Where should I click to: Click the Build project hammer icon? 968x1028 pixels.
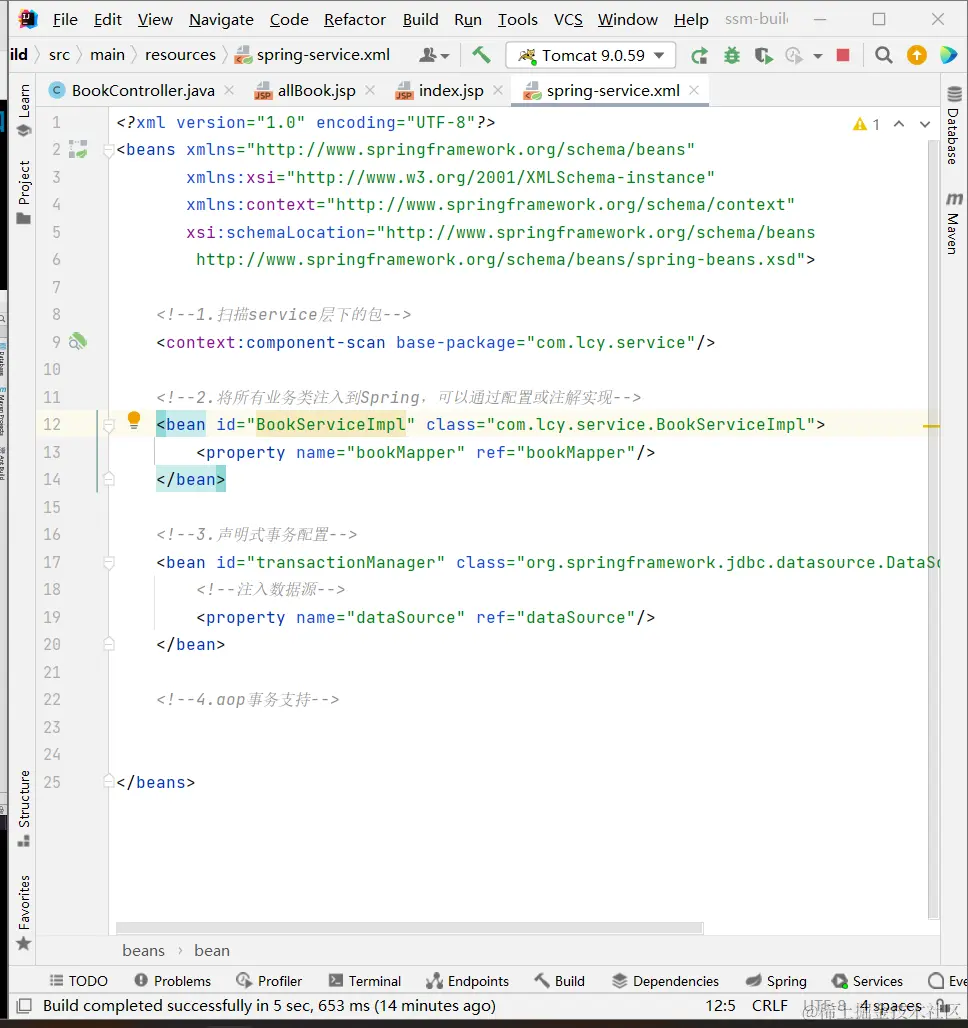pos(481,55)
